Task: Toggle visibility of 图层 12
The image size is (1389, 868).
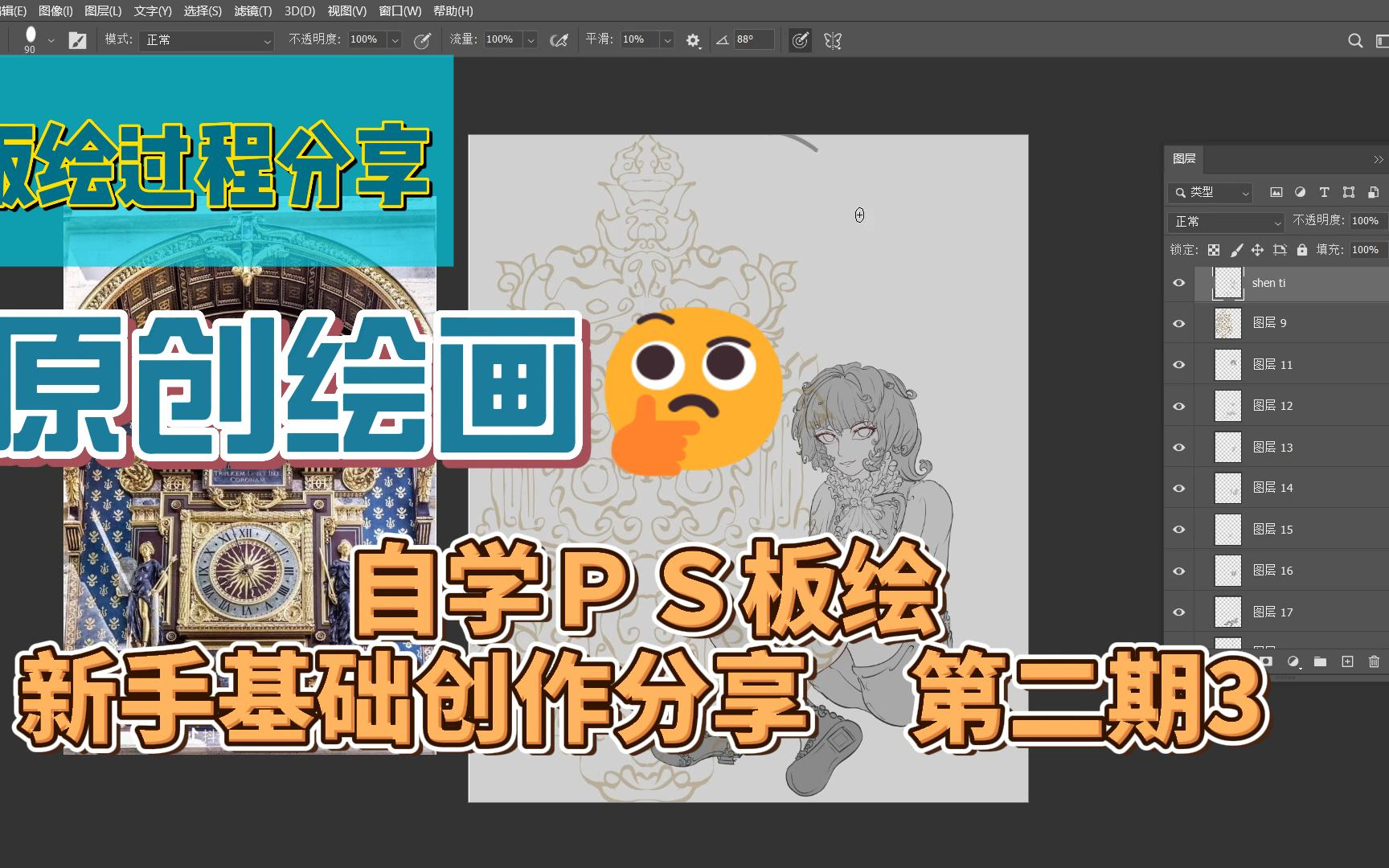Action: point(1179,406)
